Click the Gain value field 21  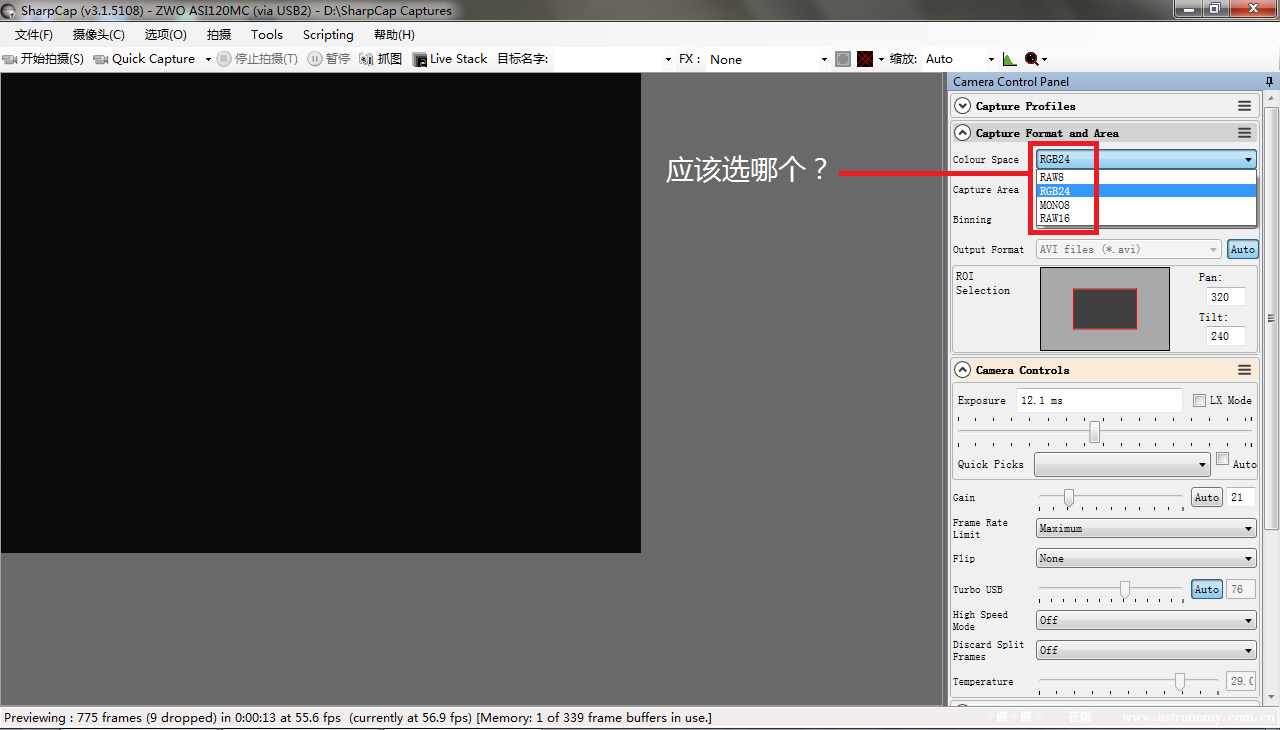[1241, 497]
